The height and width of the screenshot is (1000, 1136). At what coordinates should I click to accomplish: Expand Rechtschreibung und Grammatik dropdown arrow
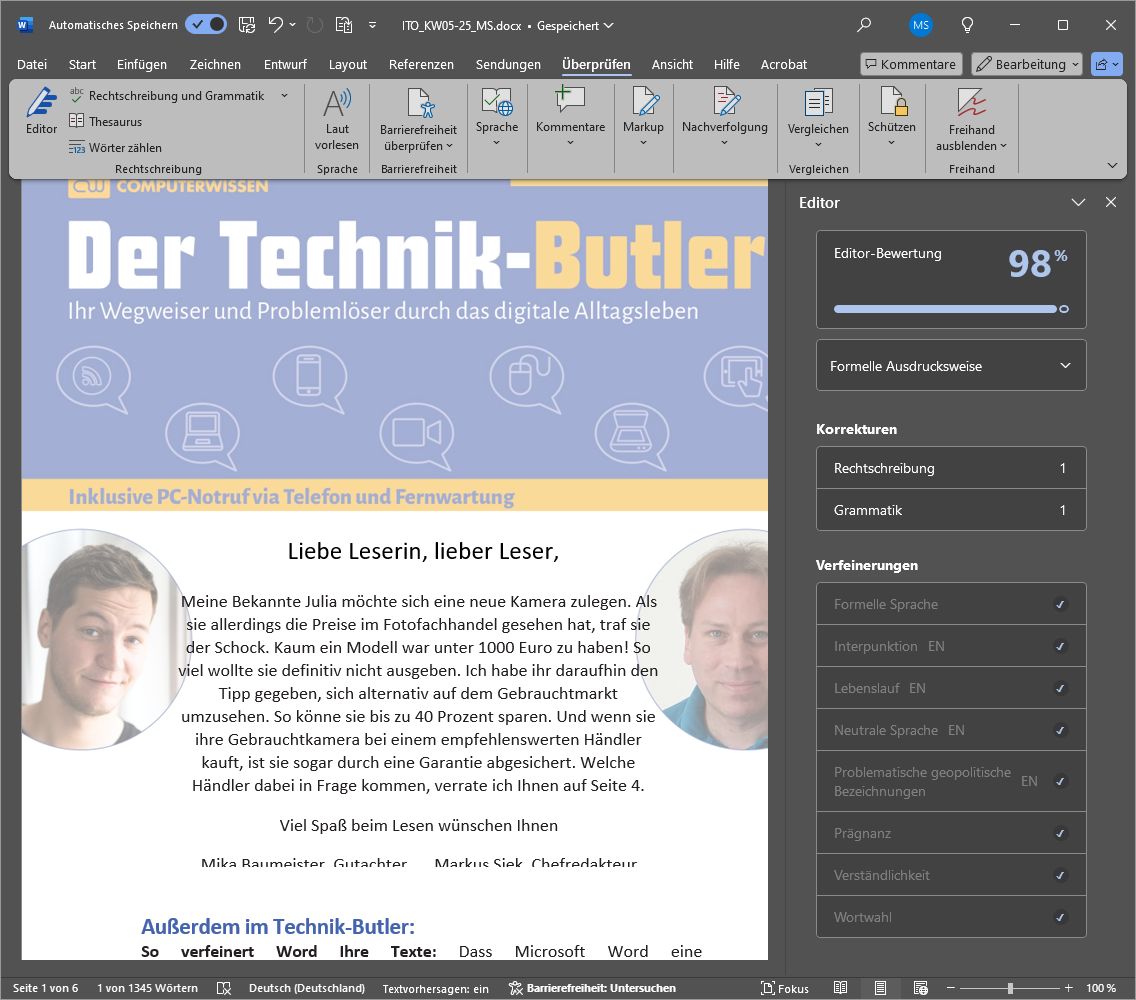(284, 96)
